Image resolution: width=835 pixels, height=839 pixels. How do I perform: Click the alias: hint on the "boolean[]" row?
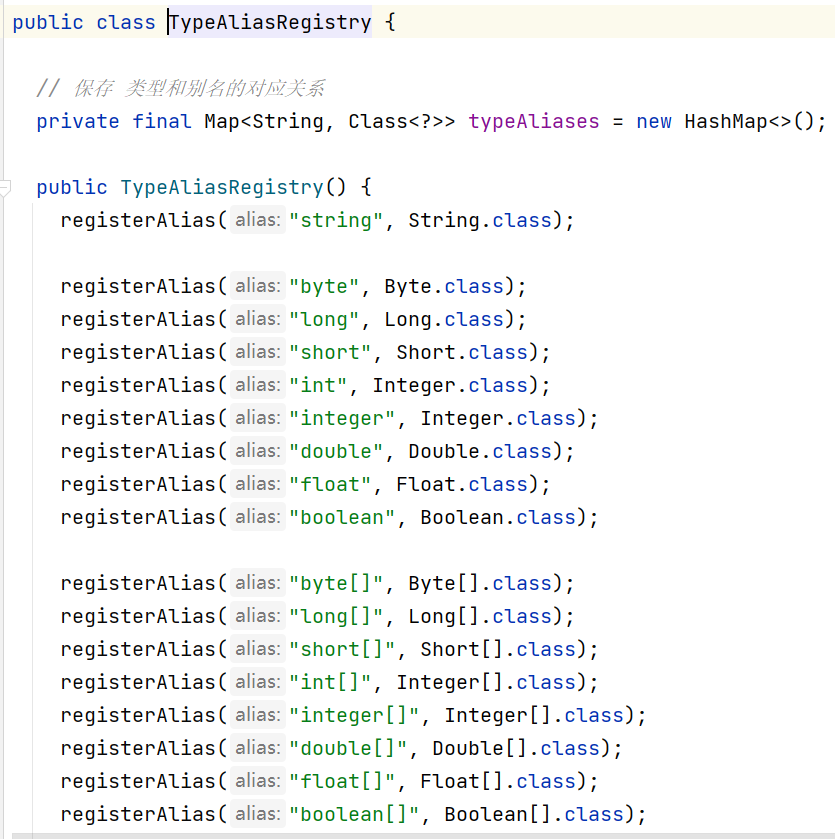point(258,814)
